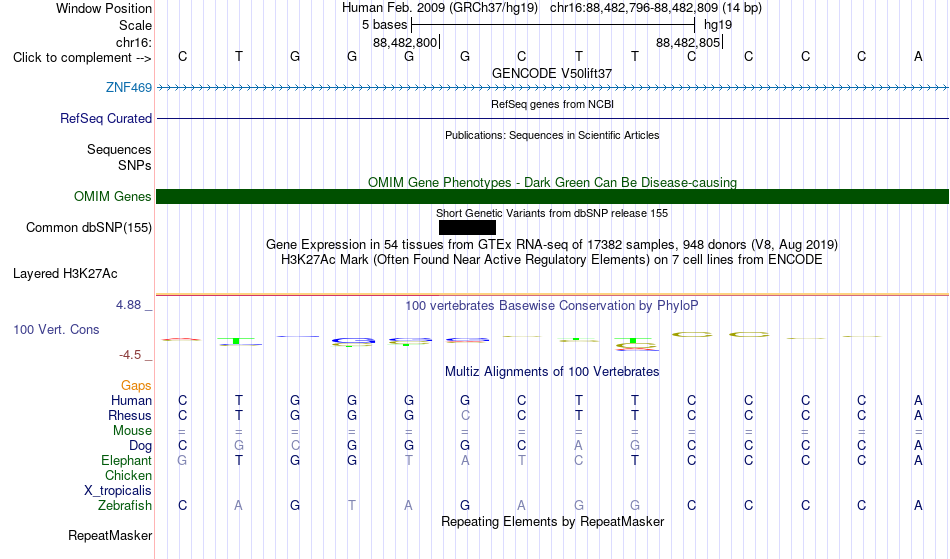
Task: Click the Scale label
Action: 135,25
